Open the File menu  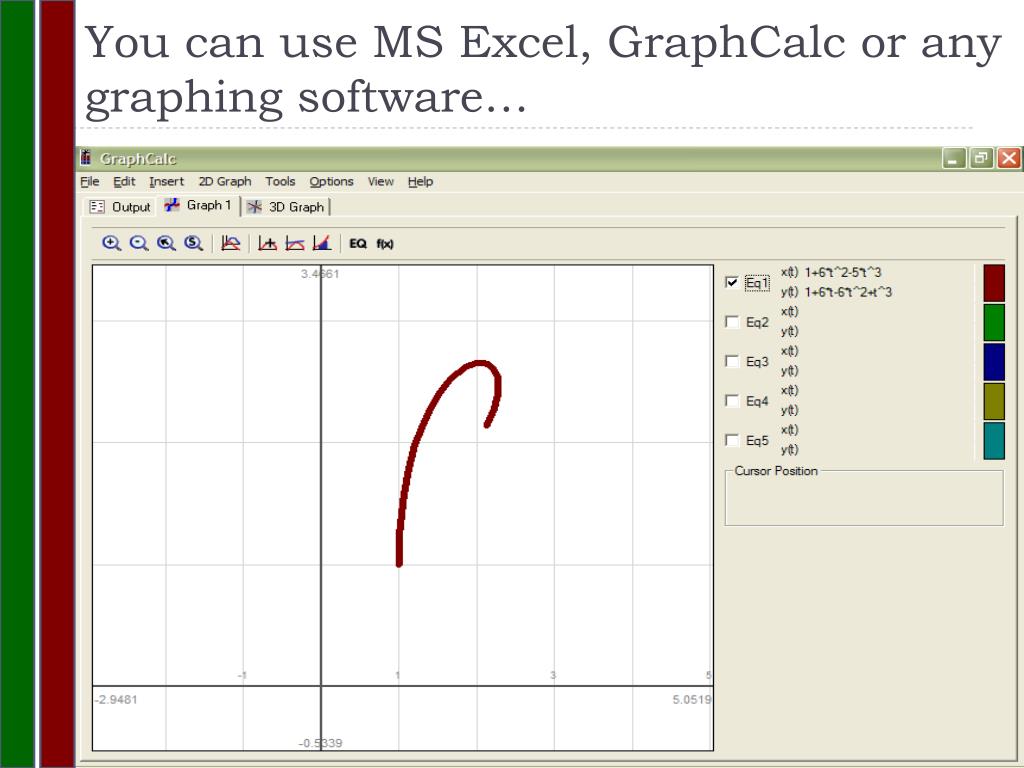[89, 182]
